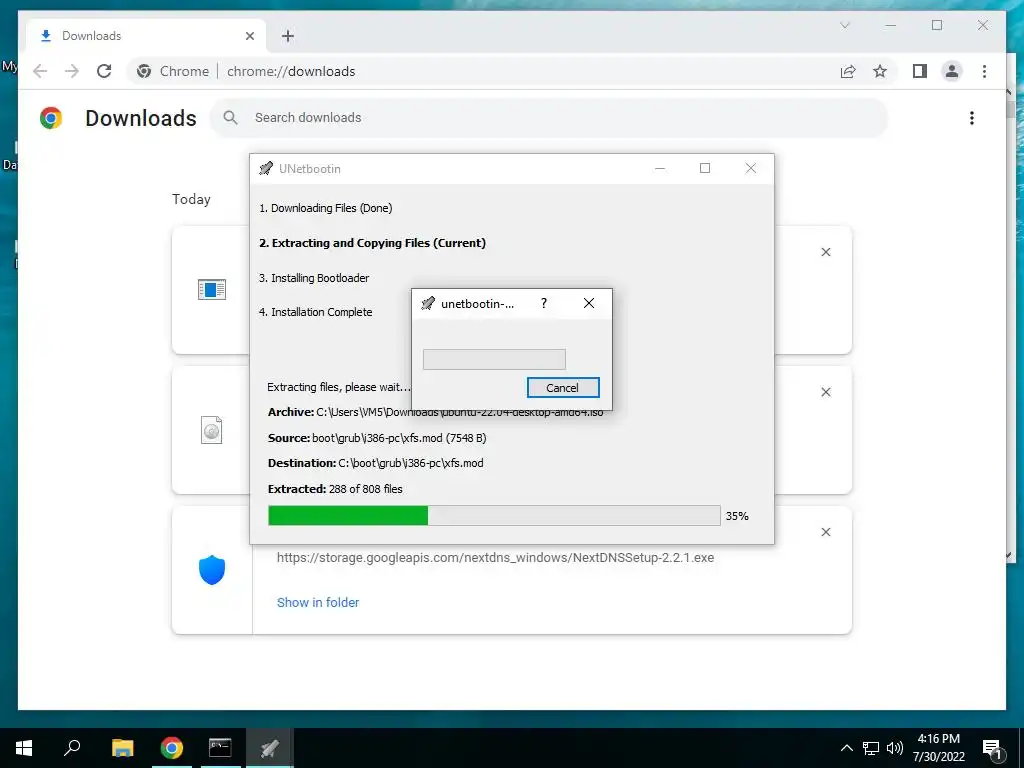The width and height of the screenshot is (1024, 768).
Task: Open network status in system tray
Action: coord(871,748)
